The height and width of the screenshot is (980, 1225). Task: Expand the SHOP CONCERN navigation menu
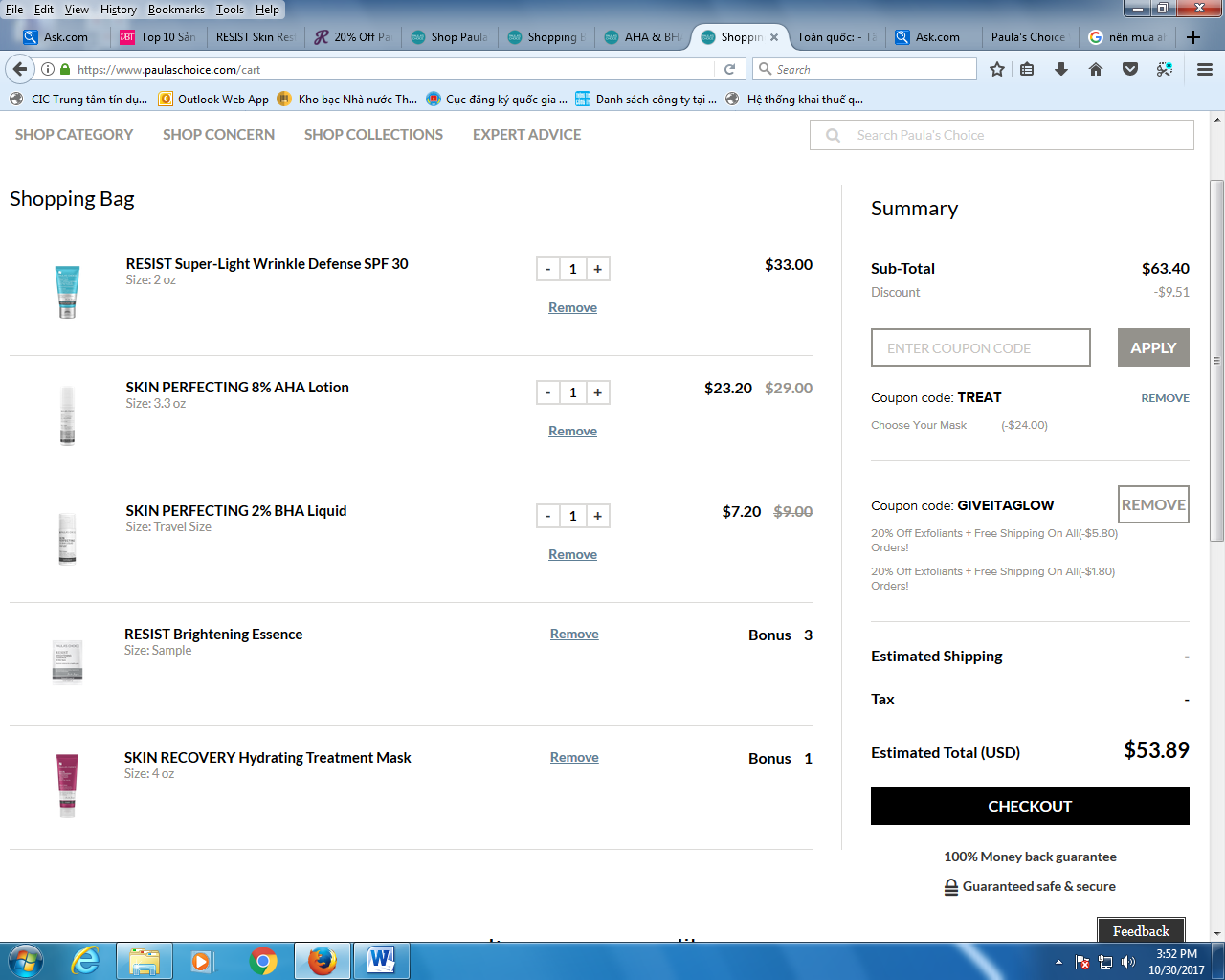tap(218, 135)
